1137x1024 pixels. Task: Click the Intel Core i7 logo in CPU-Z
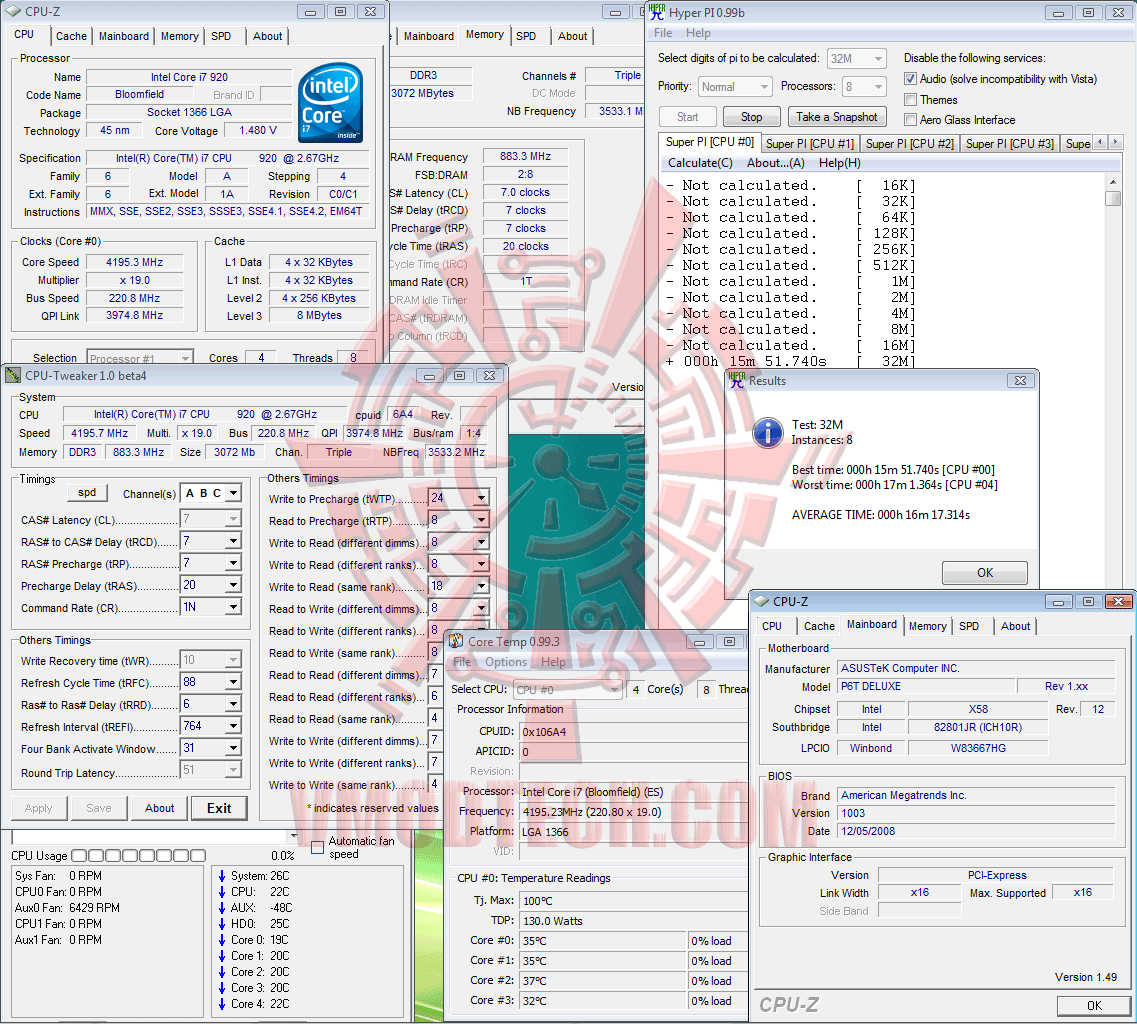coord(331,102)
